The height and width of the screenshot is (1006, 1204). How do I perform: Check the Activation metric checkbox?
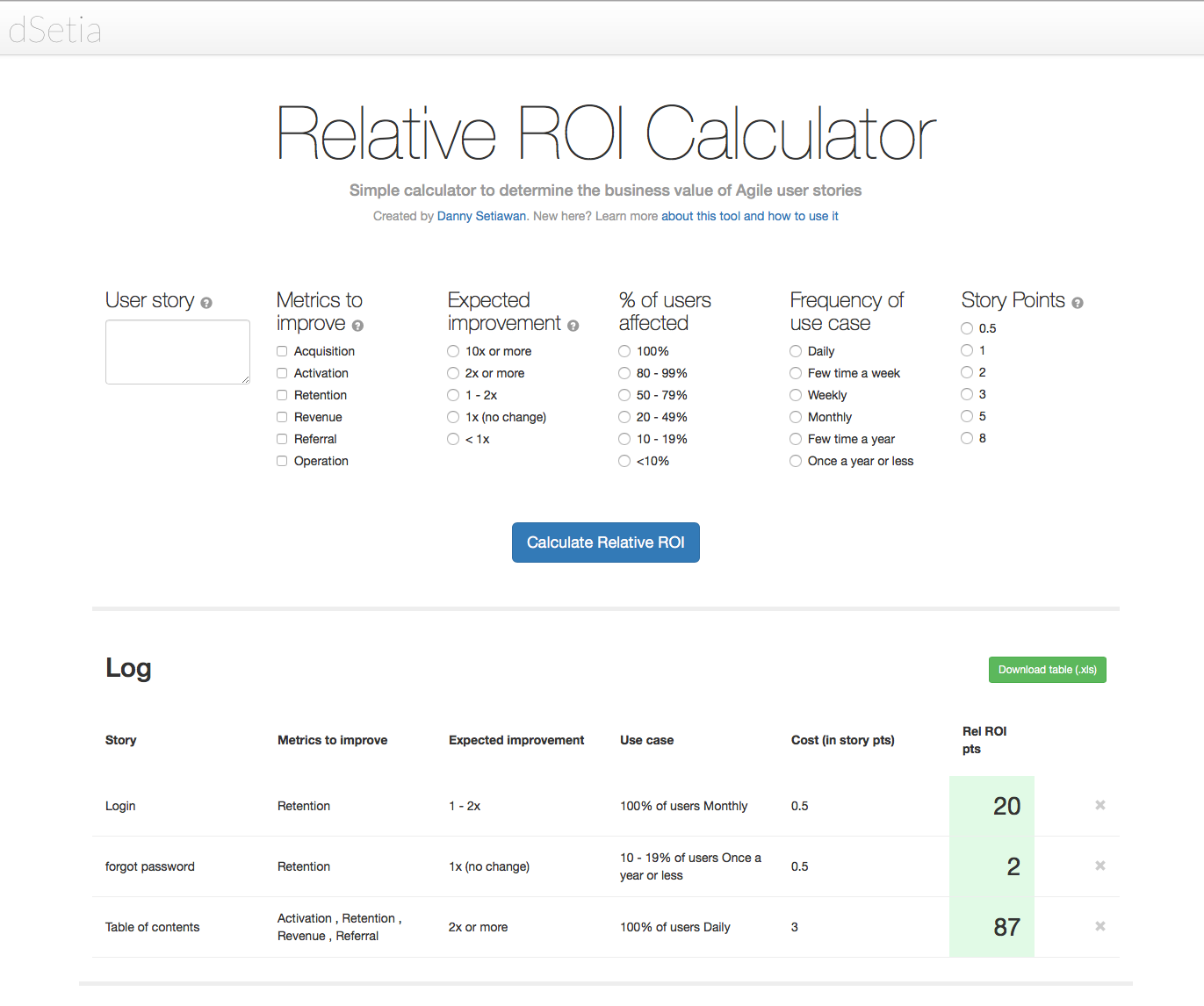[282, 373]
